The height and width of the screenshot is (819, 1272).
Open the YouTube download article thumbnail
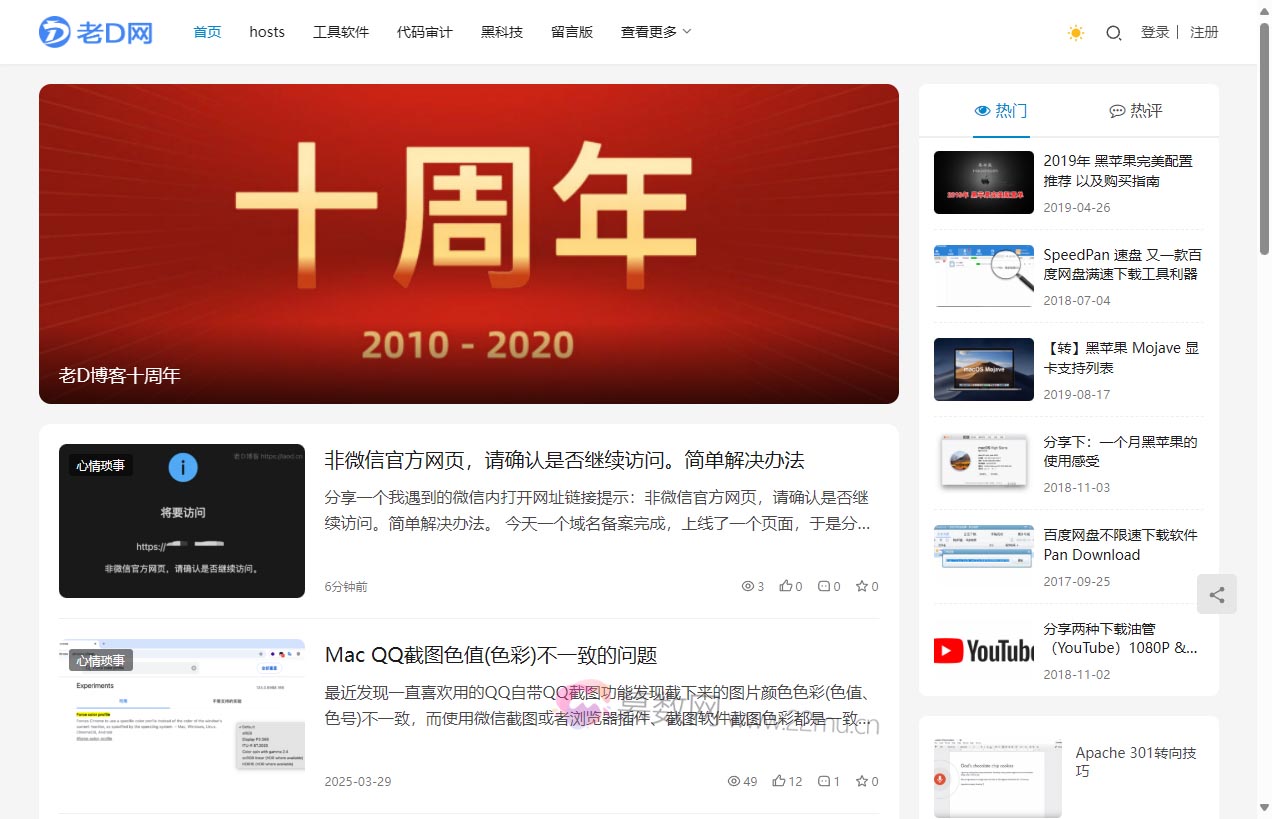(983, 650)
